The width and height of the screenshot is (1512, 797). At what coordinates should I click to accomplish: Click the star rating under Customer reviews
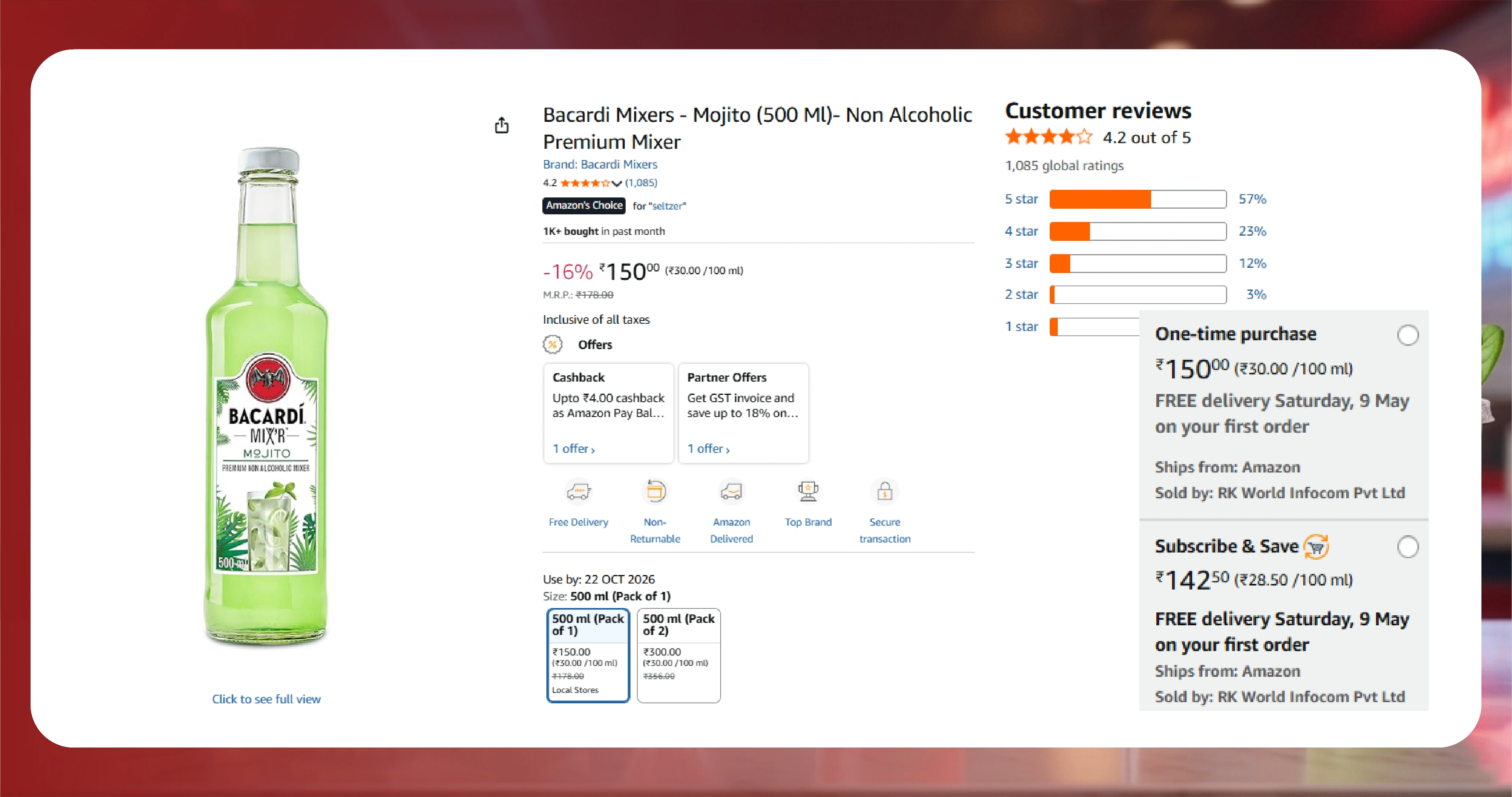point(1049,137)
